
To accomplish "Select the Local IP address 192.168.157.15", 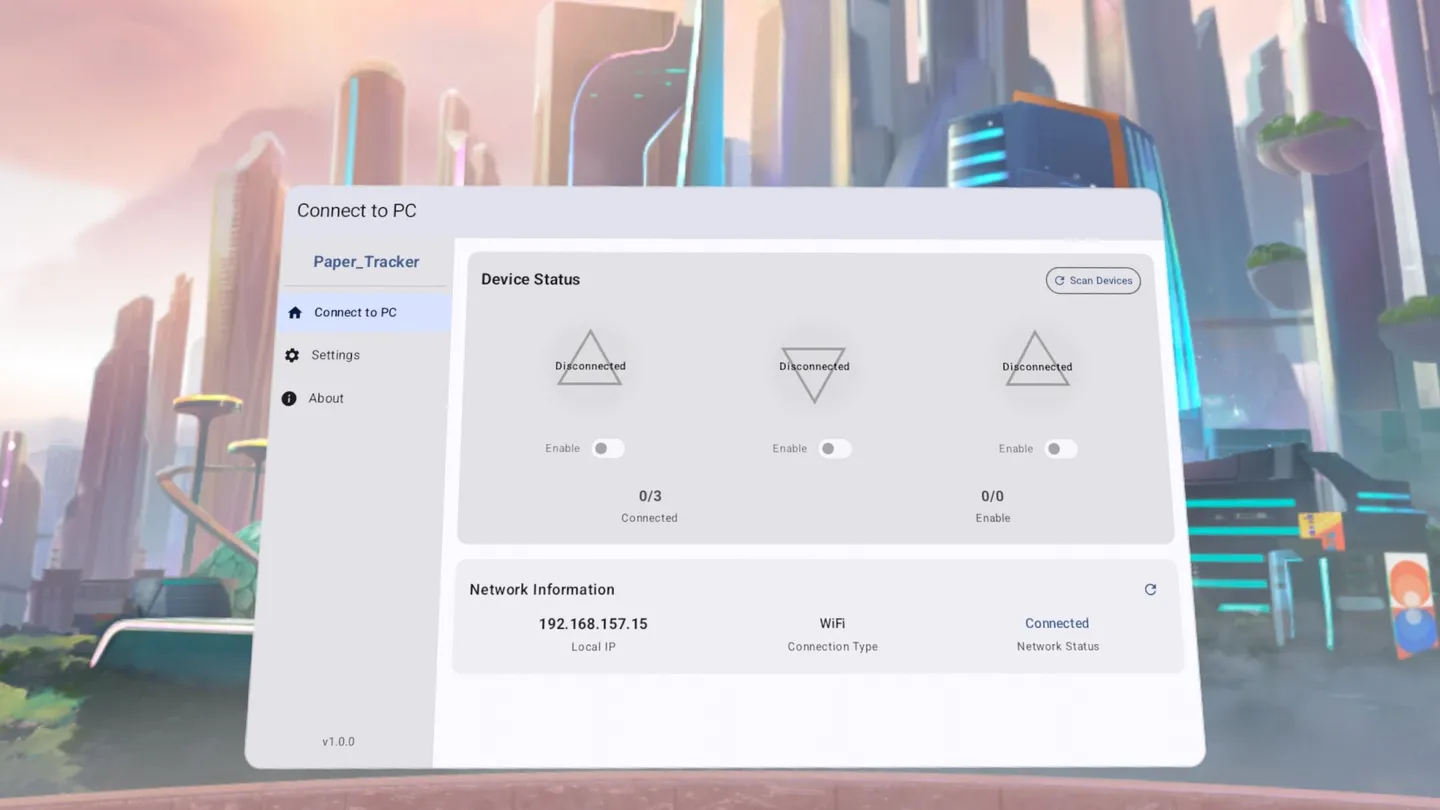I will pyautogui.click(x=593, y=623).
